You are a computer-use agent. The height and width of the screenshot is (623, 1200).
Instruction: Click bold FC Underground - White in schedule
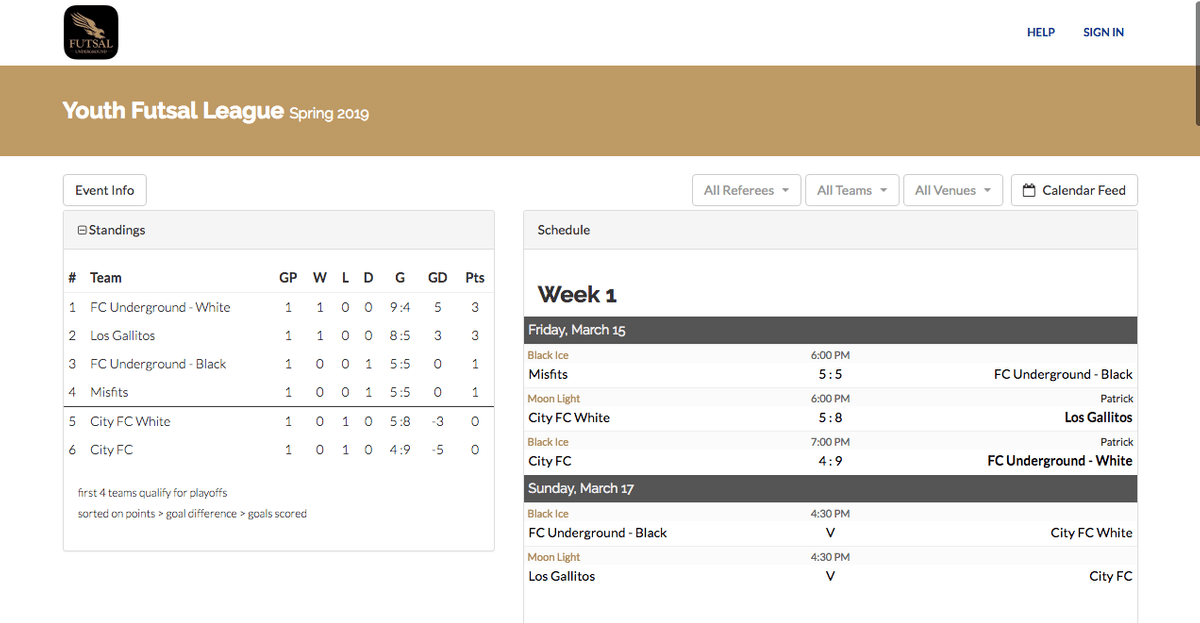tap(1060, 461)
